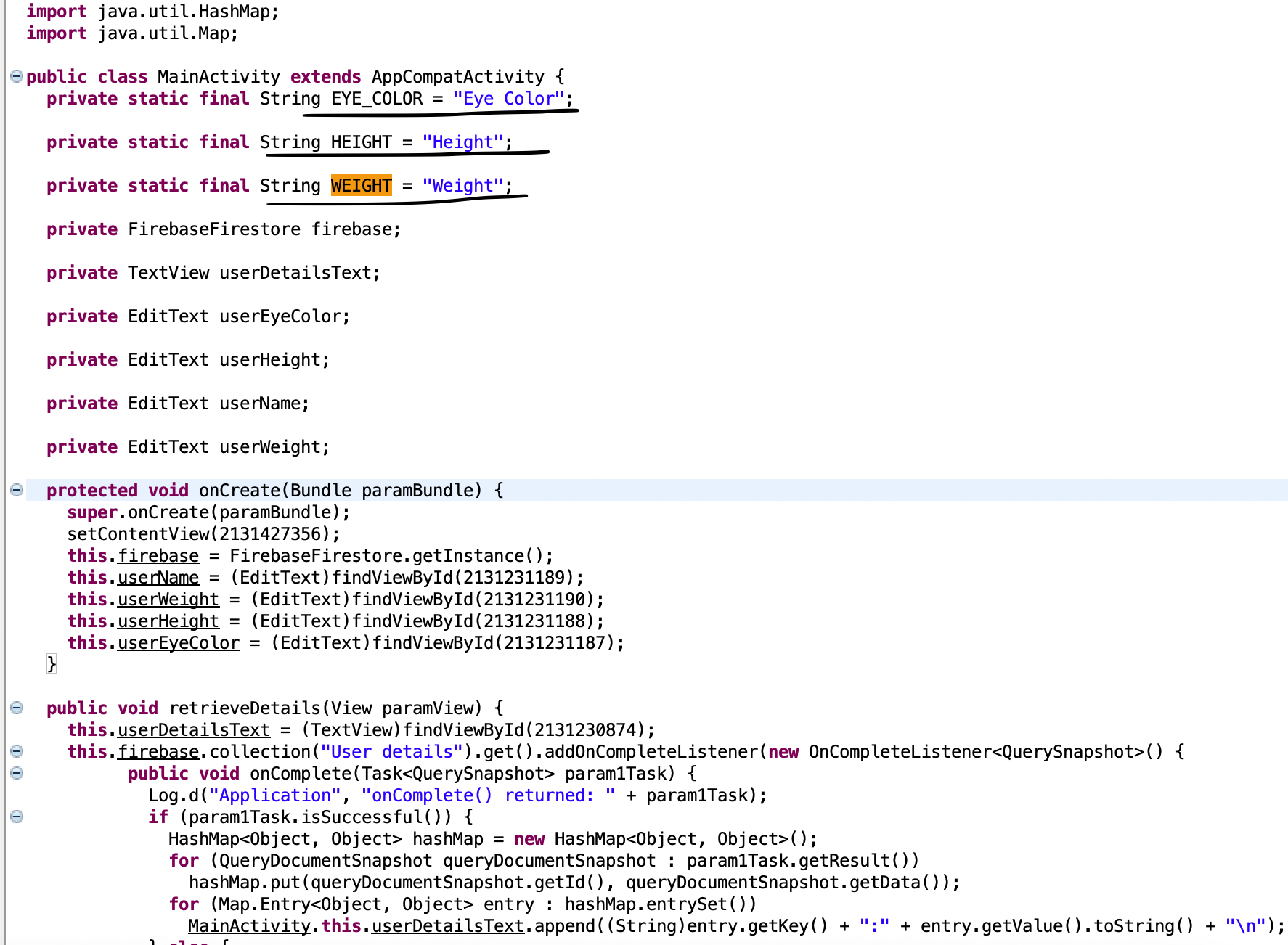Click AppCompatActivity in the class declaration

457,77
